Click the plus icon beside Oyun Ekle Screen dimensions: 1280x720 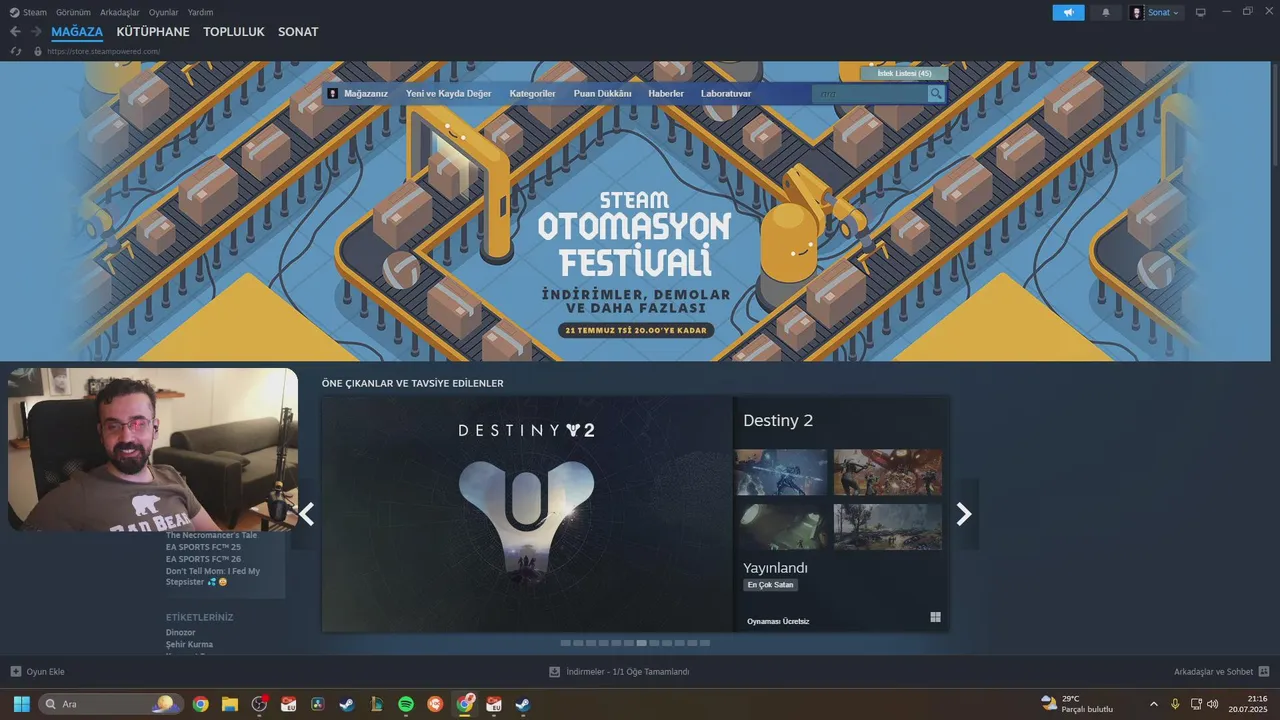[15, 671]
